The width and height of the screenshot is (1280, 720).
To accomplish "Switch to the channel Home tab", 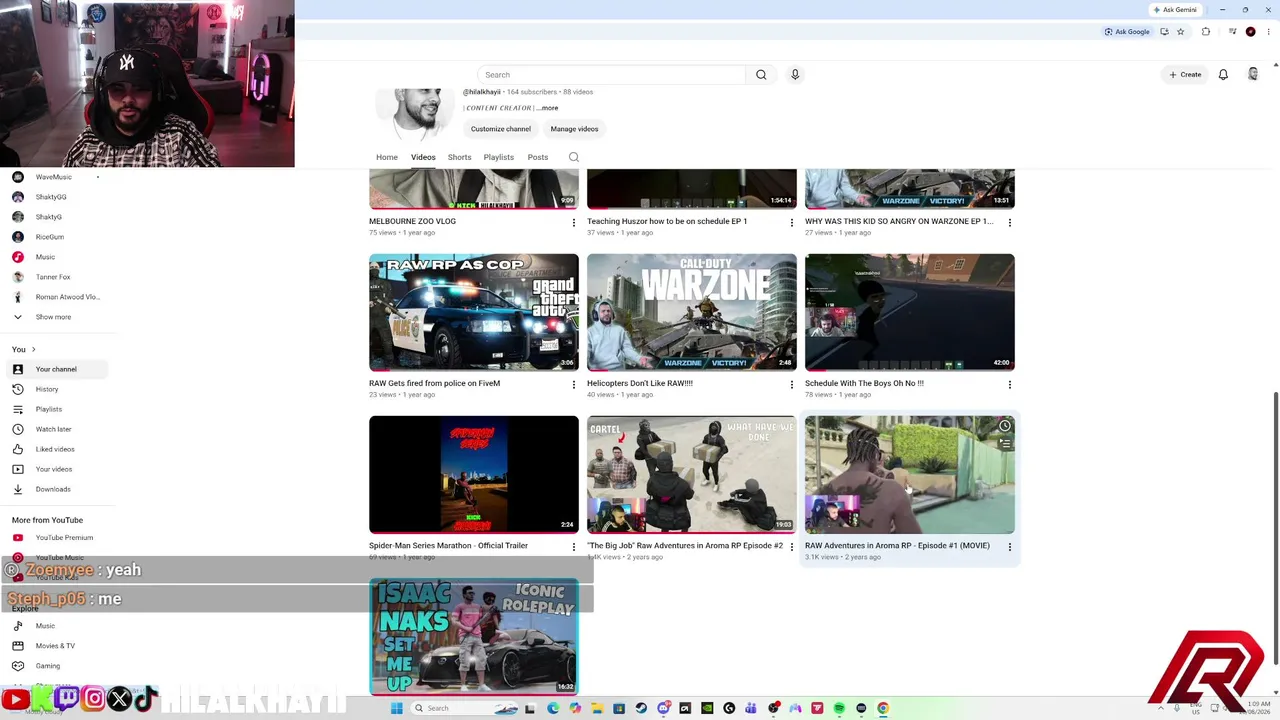I will tap(387, 157).
